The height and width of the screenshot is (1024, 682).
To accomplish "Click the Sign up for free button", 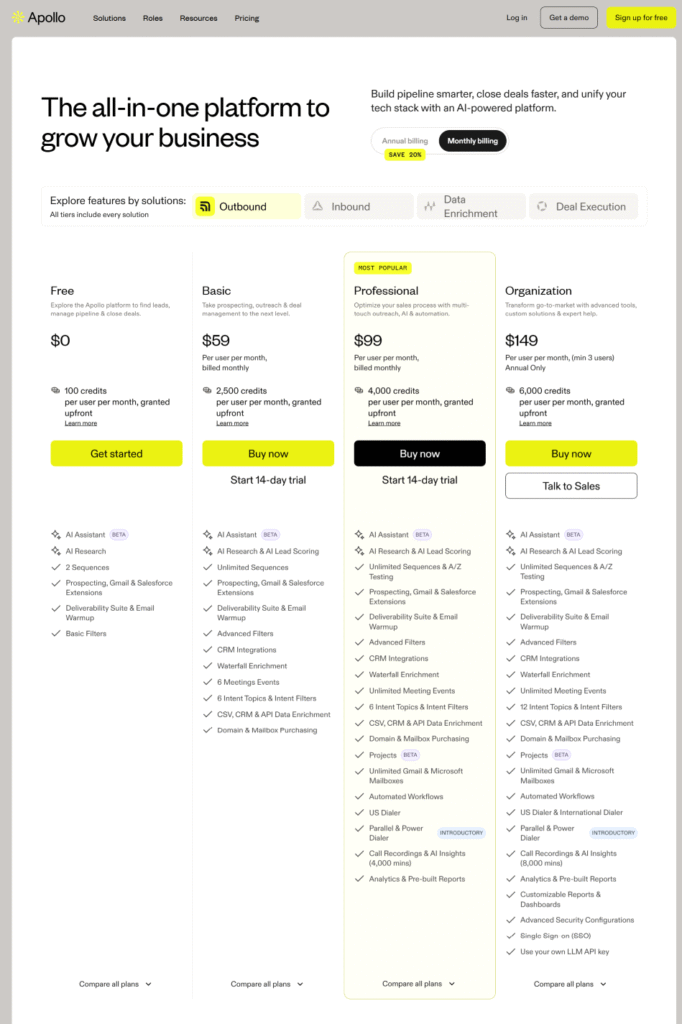I will [x=640, y=17].
